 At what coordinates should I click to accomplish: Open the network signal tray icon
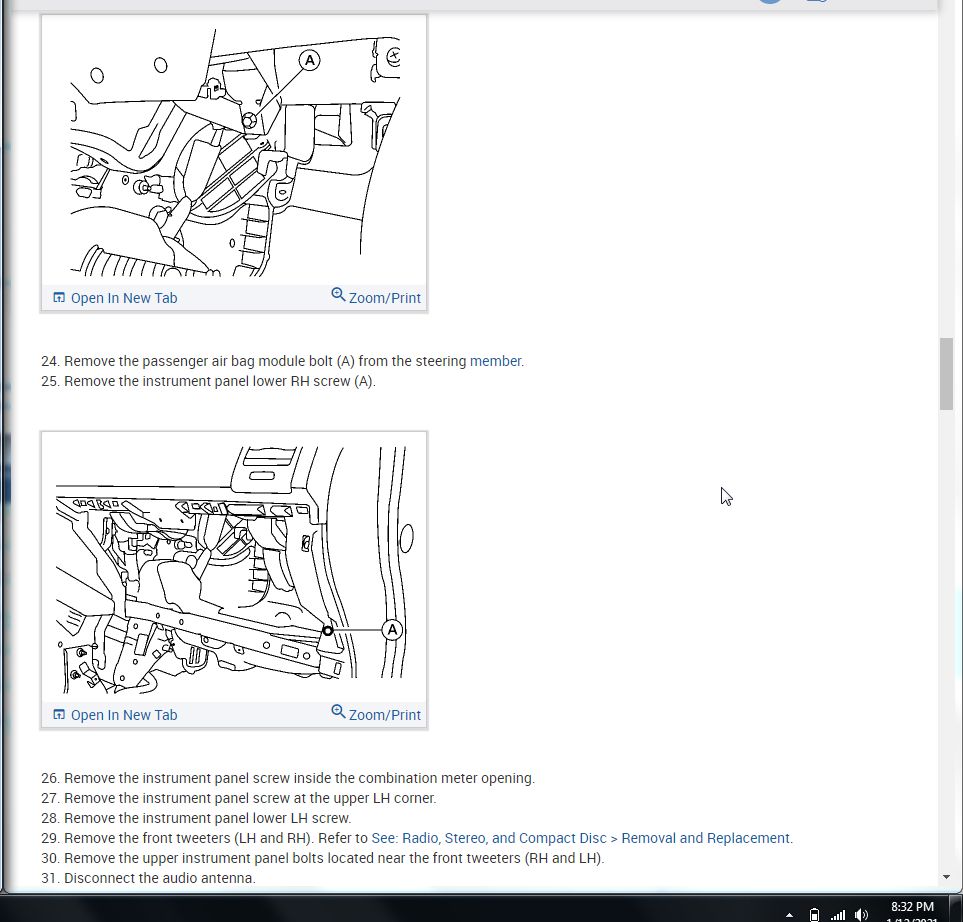(838, 915)
